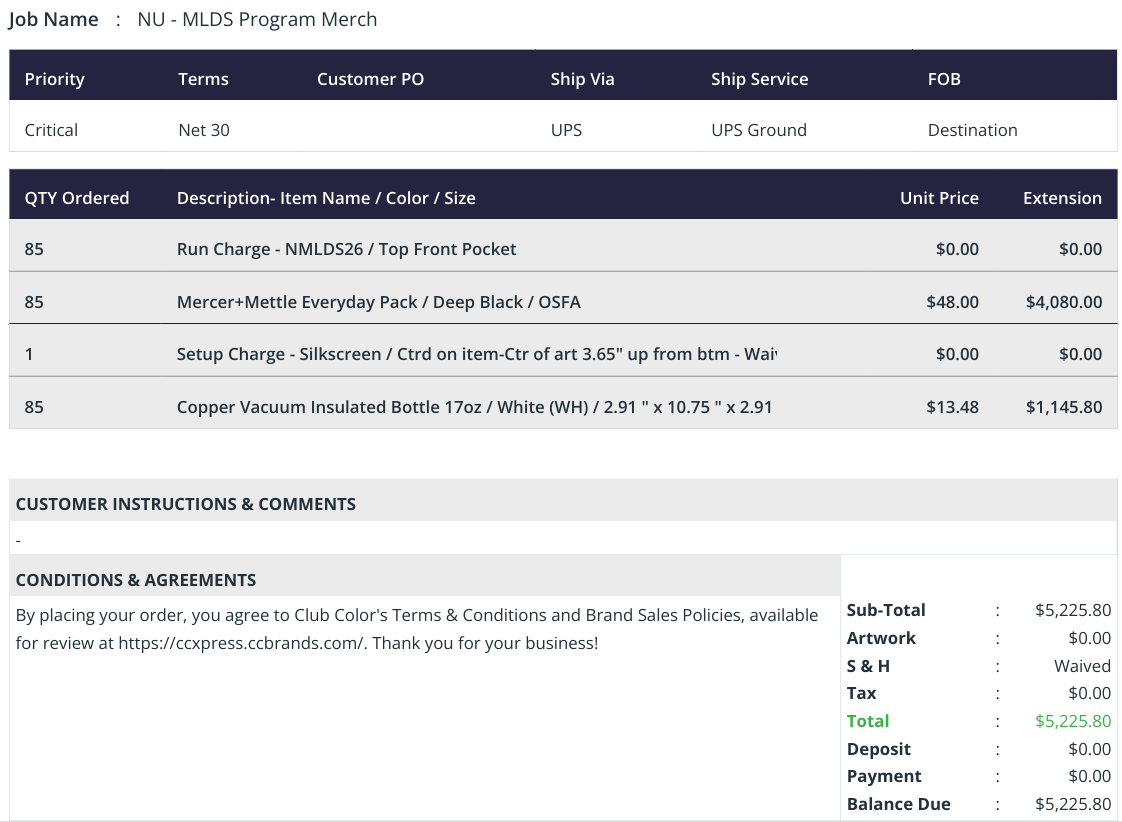Click the Deposit label
Screen dimensions: 1122x822
pyautogui.click(x=879, y=749)
